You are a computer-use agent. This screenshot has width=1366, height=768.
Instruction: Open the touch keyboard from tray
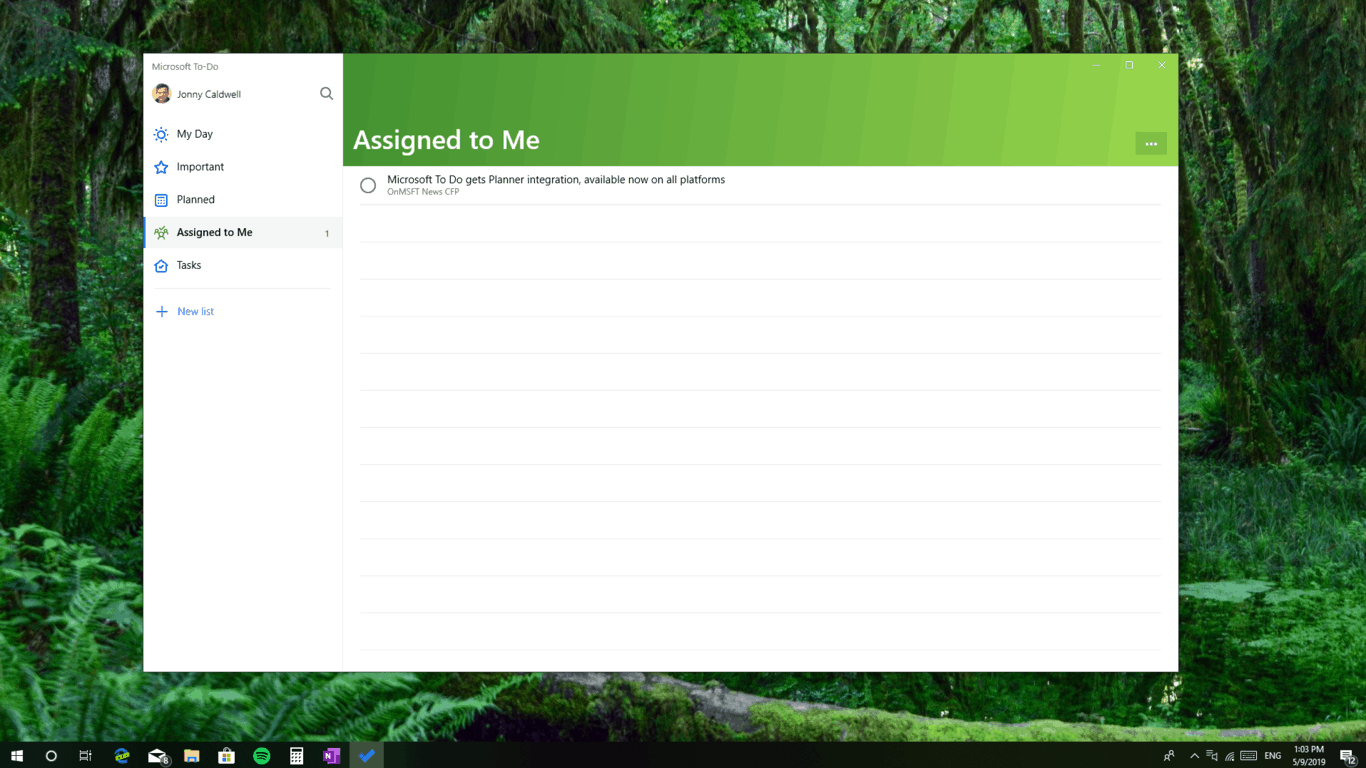(1249, 756)
